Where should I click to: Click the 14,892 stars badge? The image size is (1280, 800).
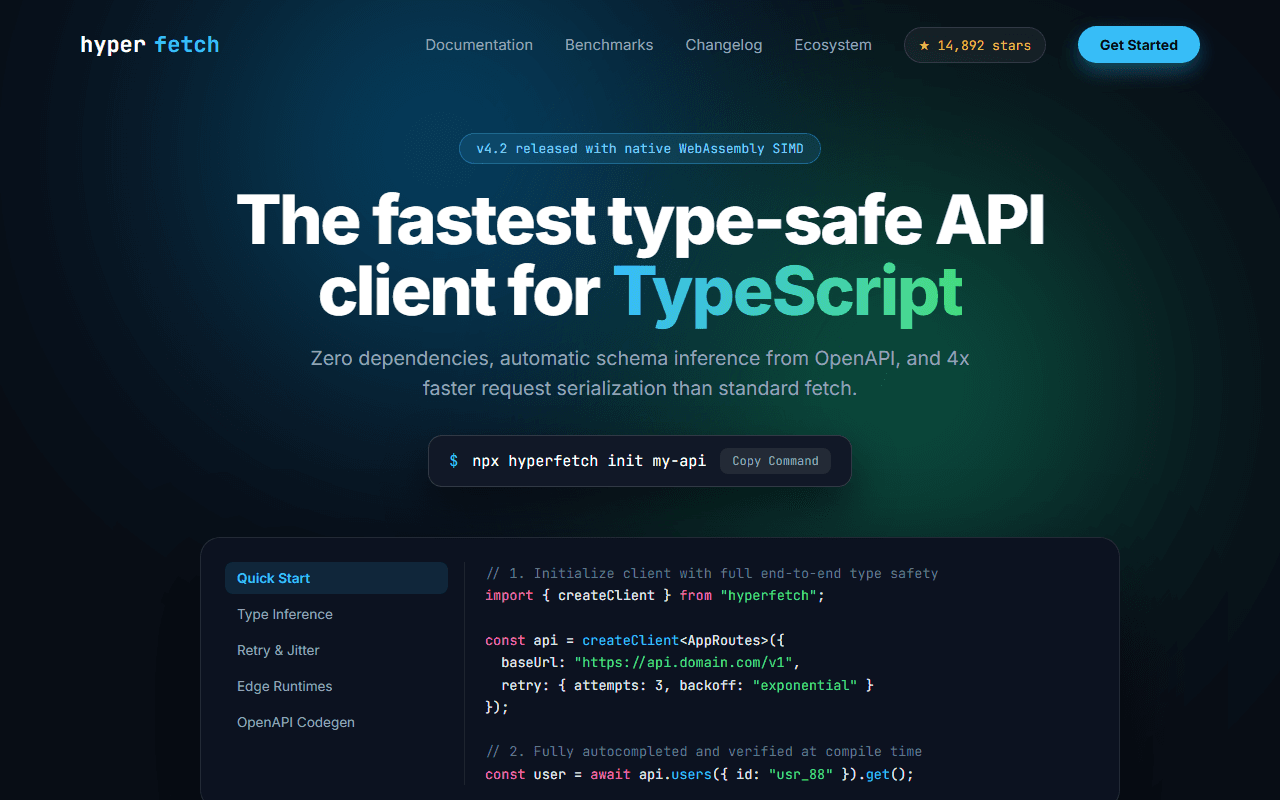[975, 45]
